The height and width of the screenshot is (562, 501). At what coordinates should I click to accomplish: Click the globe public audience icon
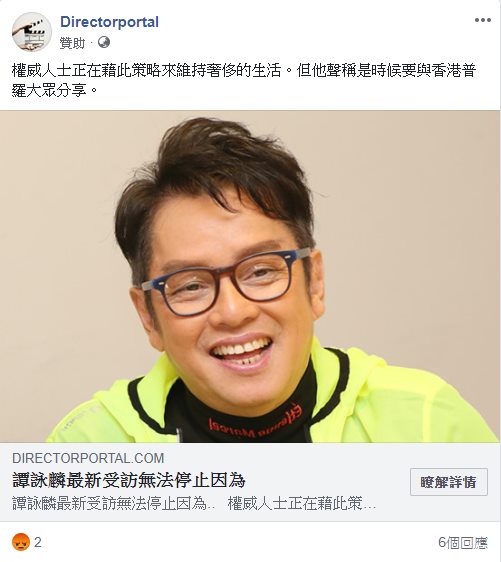click(x=104, y=42)
